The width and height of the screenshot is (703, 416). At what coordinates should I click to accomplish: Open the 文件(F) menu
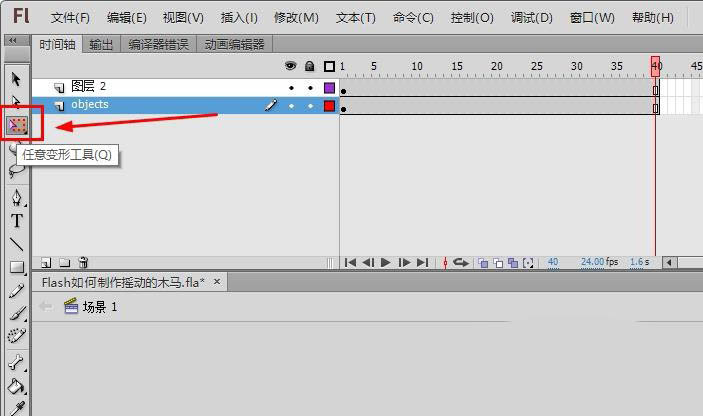[70, 18]
